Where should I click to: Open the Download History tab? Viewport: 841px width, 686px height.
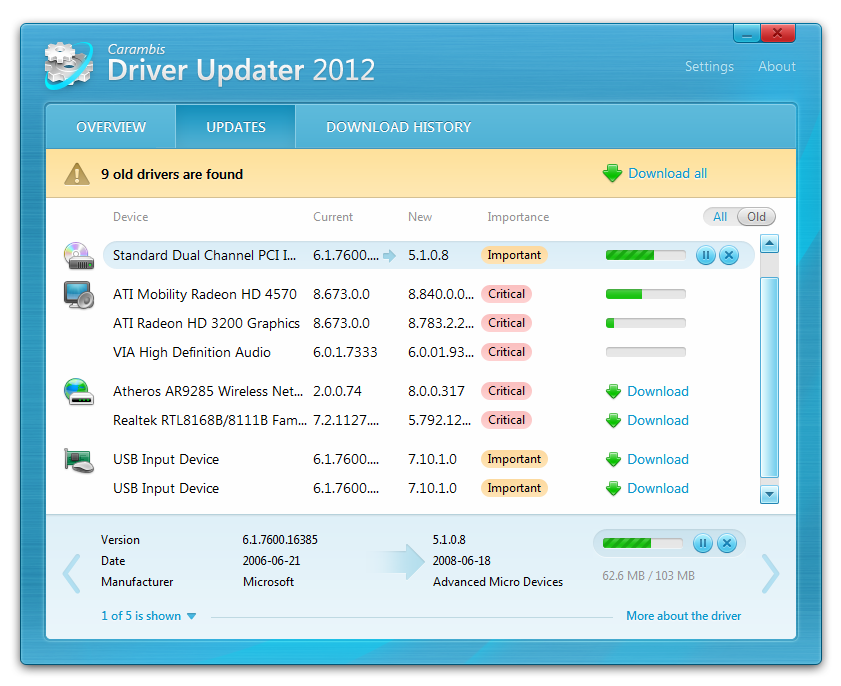point(398,127)
